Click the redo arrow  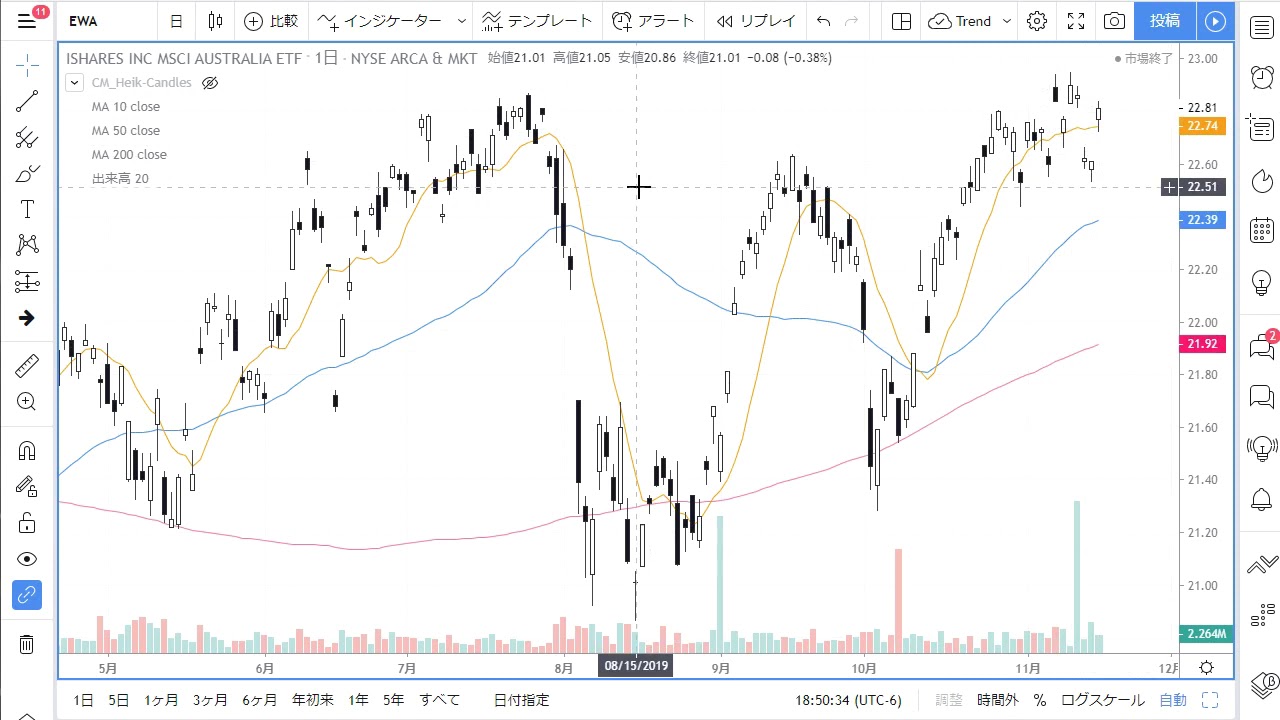852,21
